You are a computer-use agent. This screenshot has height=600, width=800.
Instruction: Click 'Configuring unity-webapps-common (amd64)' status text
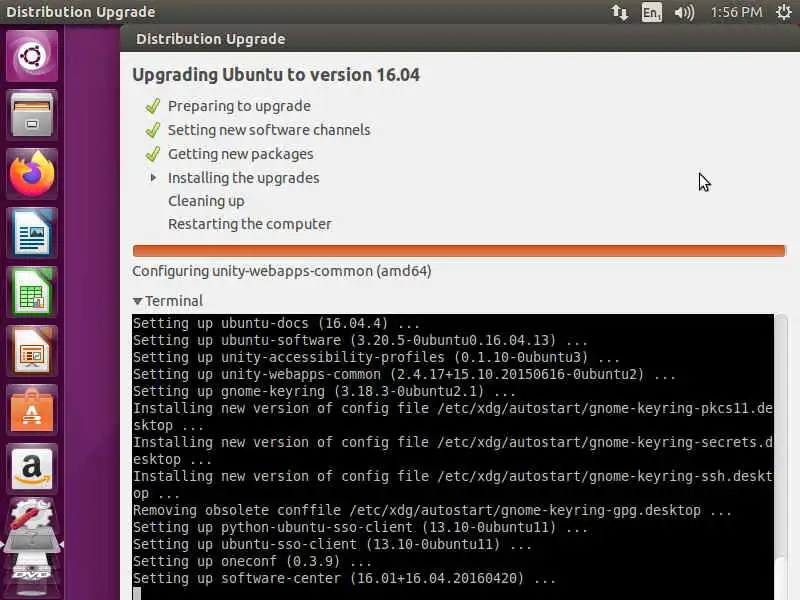pos(282,271)
